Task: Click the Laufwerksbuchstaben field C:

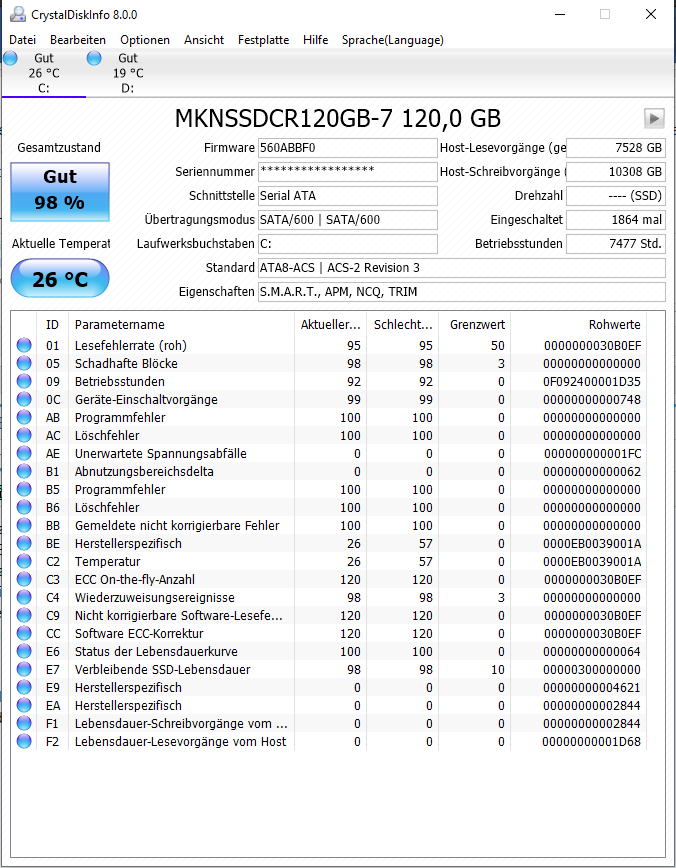Action: coord(348,244)
